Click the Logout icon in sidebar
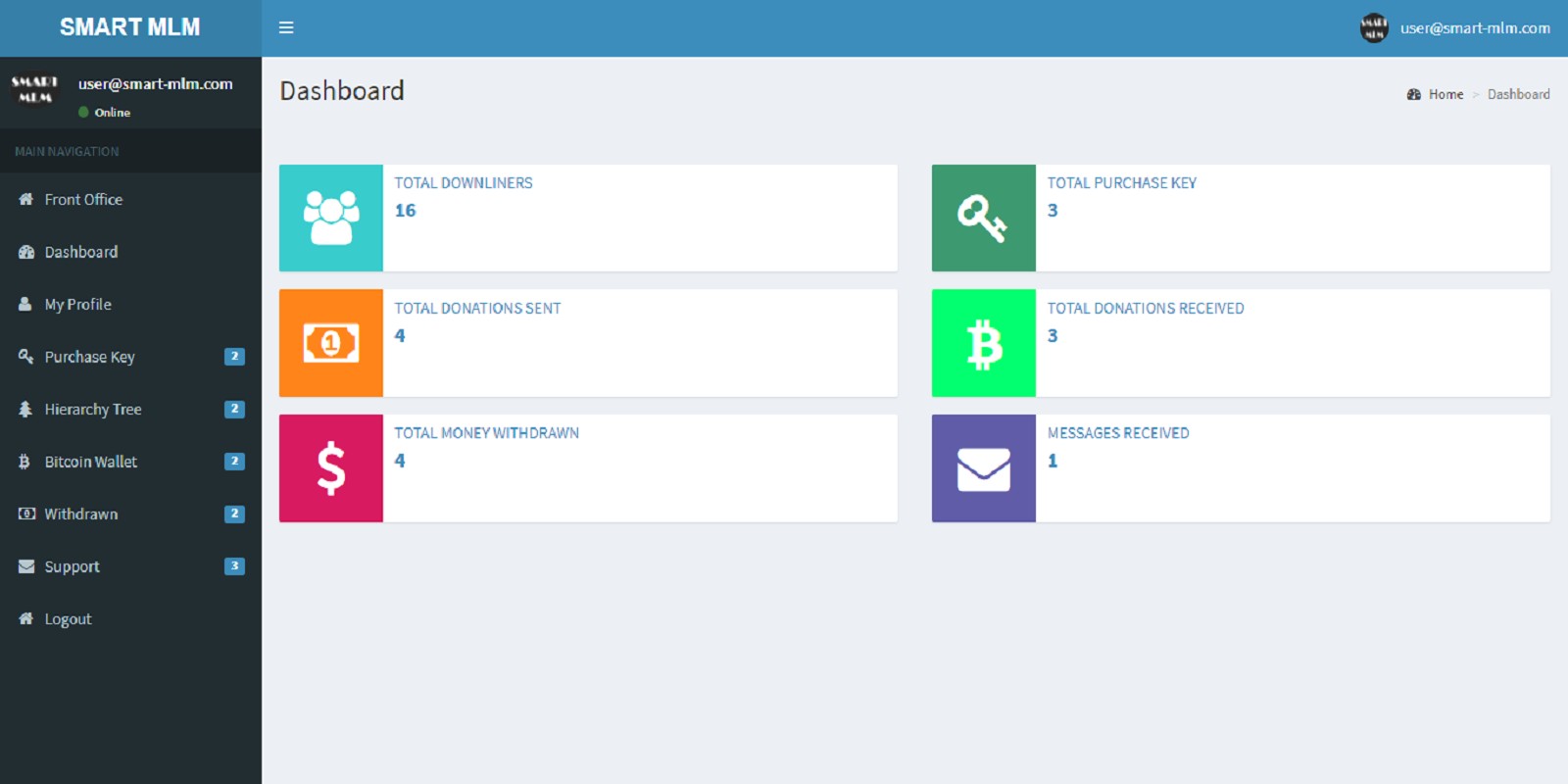 26,618
